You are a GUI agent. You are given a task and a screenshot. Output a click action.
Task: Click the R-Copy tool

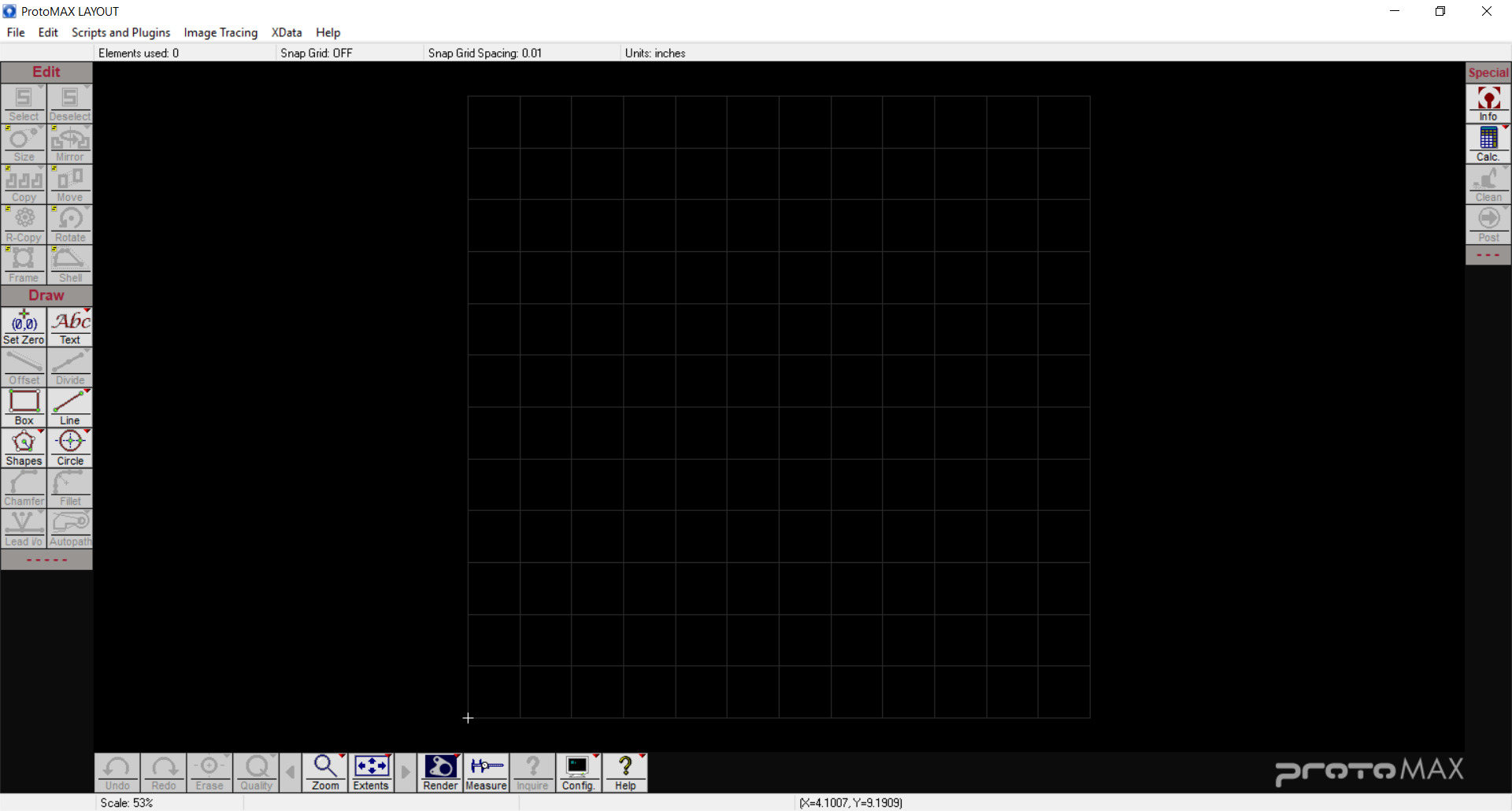pos(24,224)
